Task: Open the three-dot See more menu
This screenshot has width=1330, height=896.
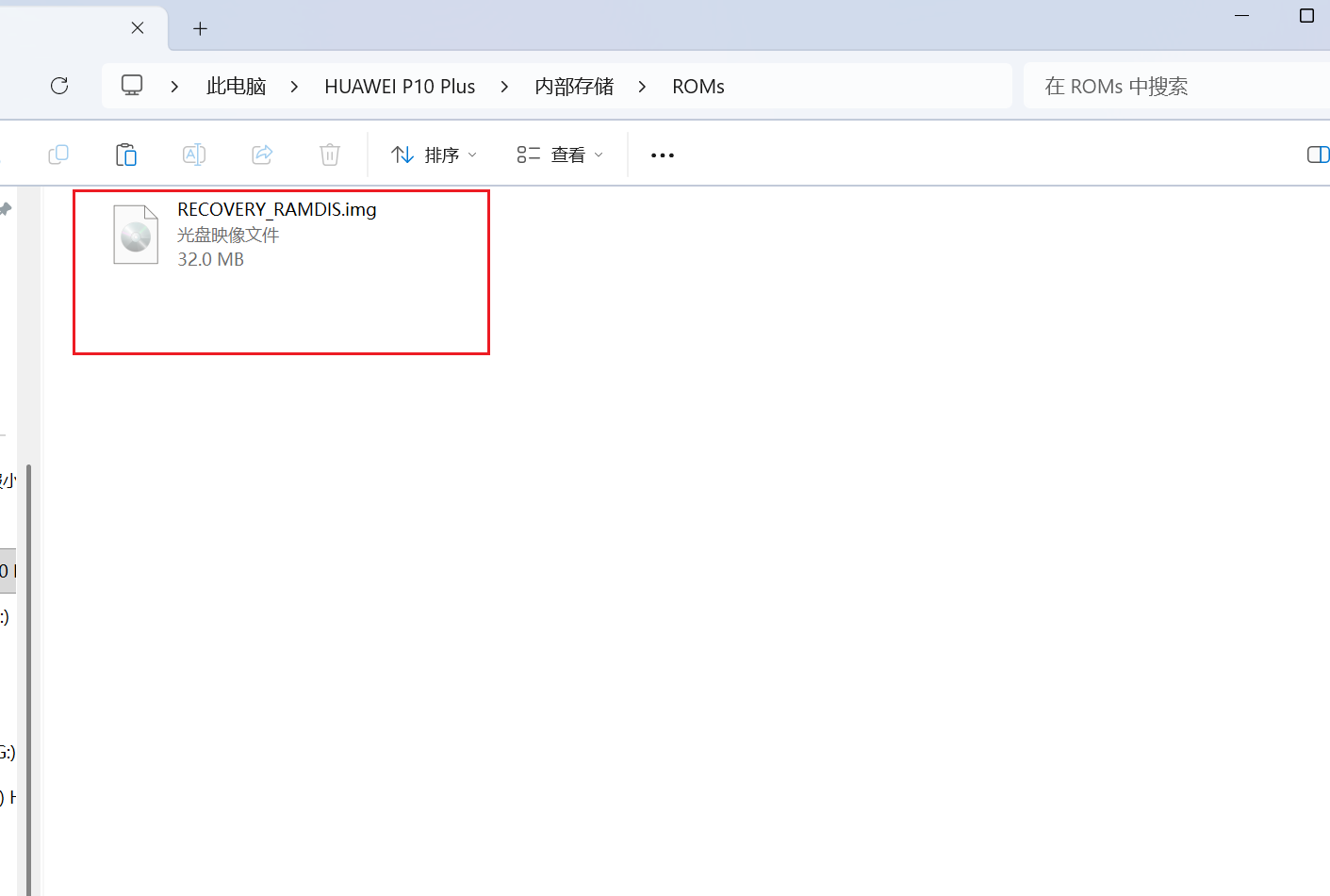Action: (663, 155)
